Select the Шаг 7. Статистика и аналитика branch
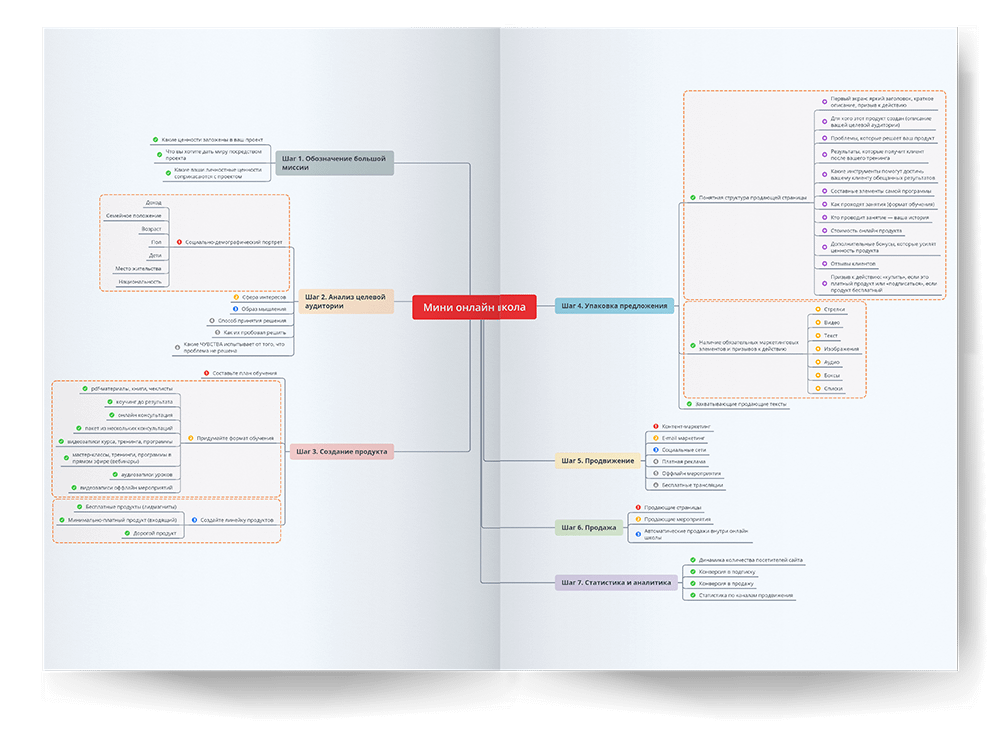Viewport: 1000px width, 752px height. point(615,582)
